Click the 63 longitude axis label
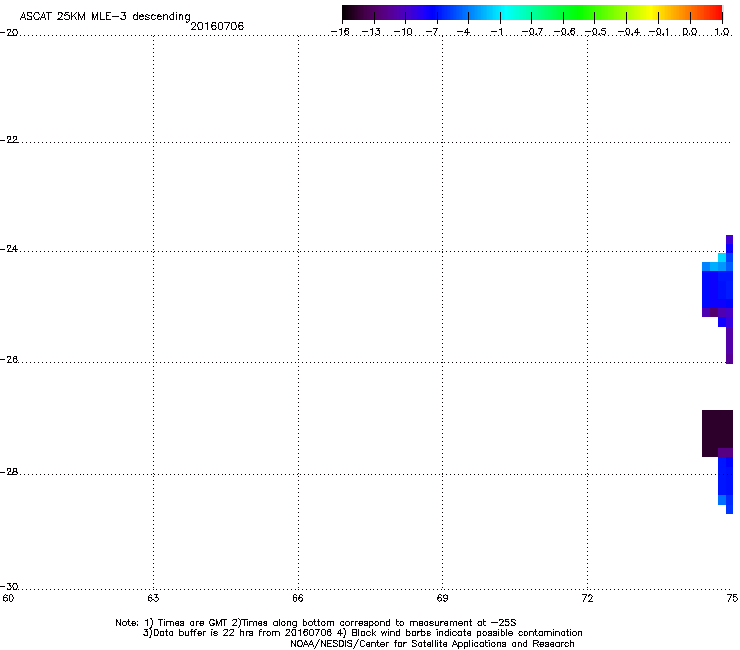The height and width of the screenshot is (650, 740). [153, 598]
